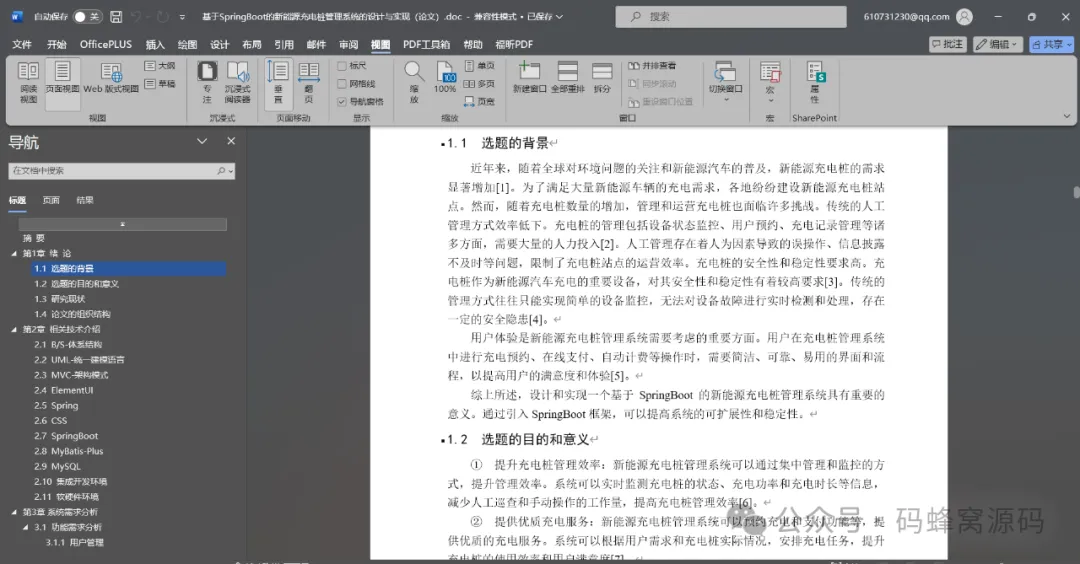1080x564 pixels.
Task: Switch to Draft view (草稿)
Action: click(x=160, y=83)
